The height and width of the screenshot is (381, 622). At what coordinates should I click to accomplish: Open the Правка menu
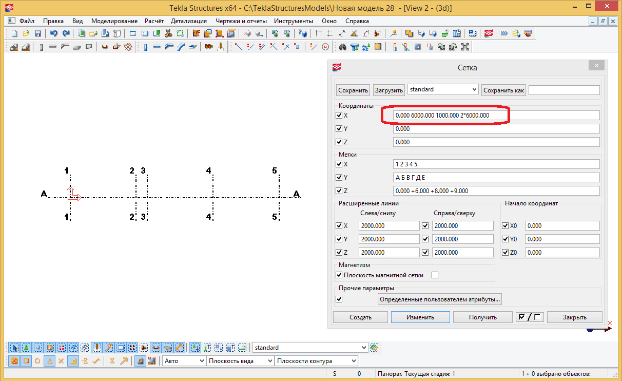pyautogui.click(x=53, y=21)
